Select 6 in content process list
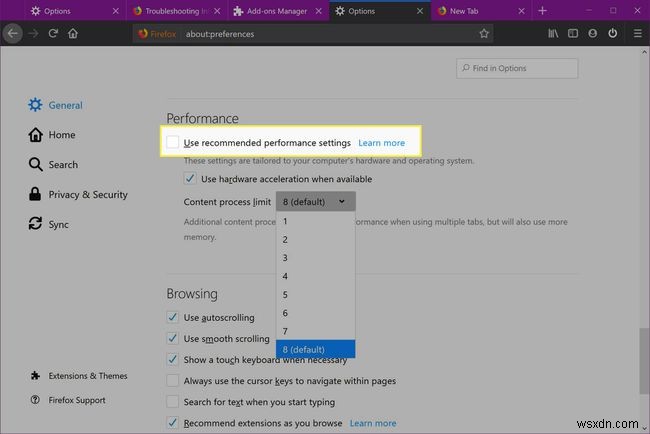 (315, 313)
